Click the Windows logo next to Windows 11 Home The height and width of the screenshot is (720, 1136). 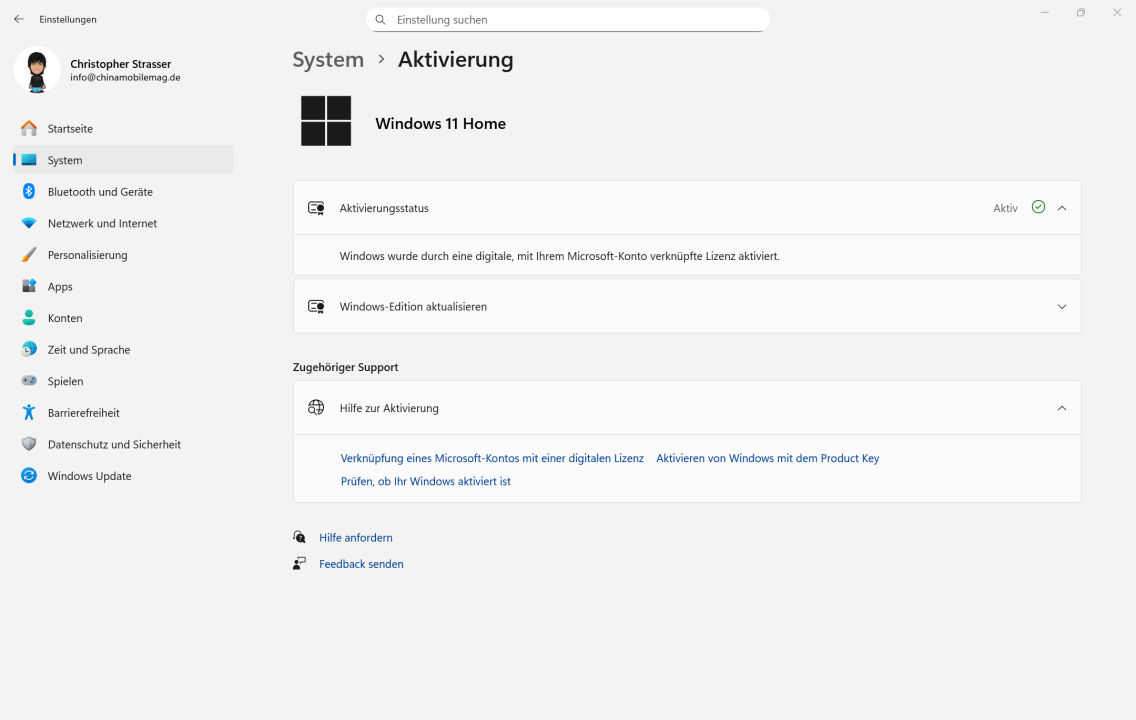(326, 121)
